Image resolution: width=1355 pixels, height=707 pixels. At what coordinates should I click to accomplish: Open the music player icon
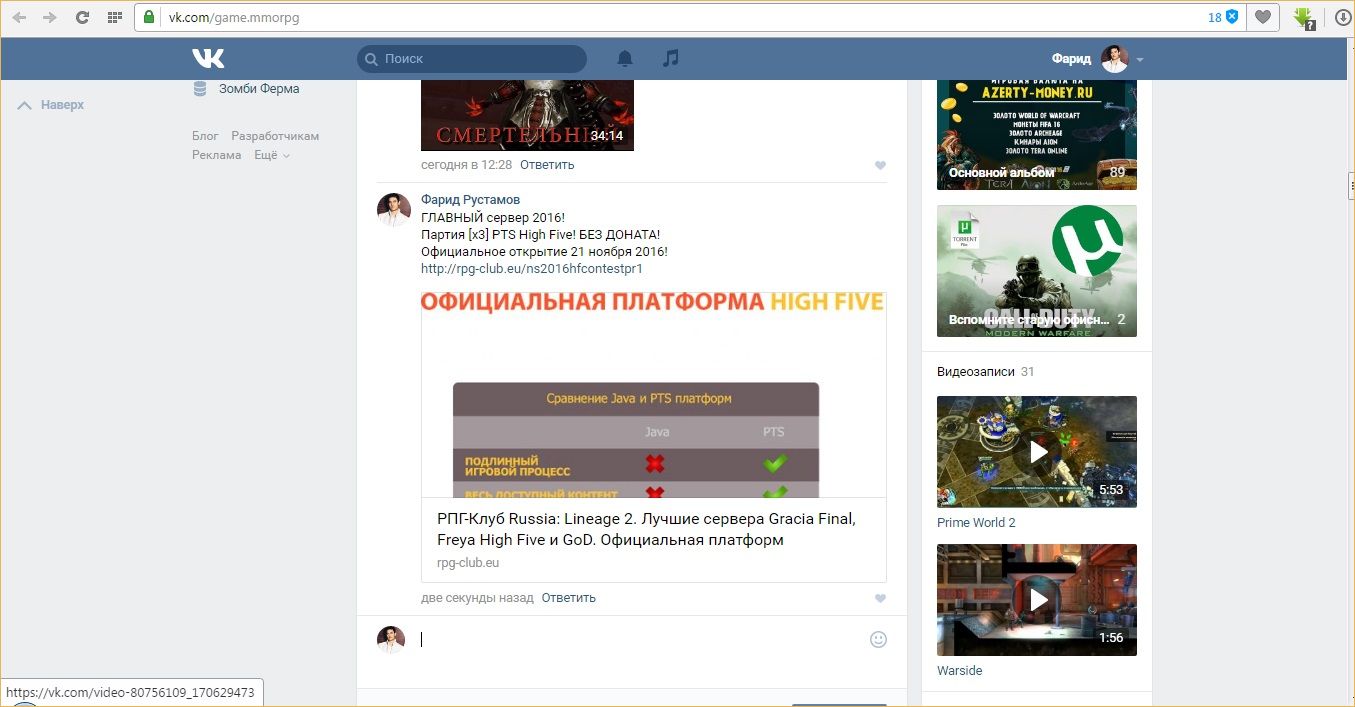point(671,58)
